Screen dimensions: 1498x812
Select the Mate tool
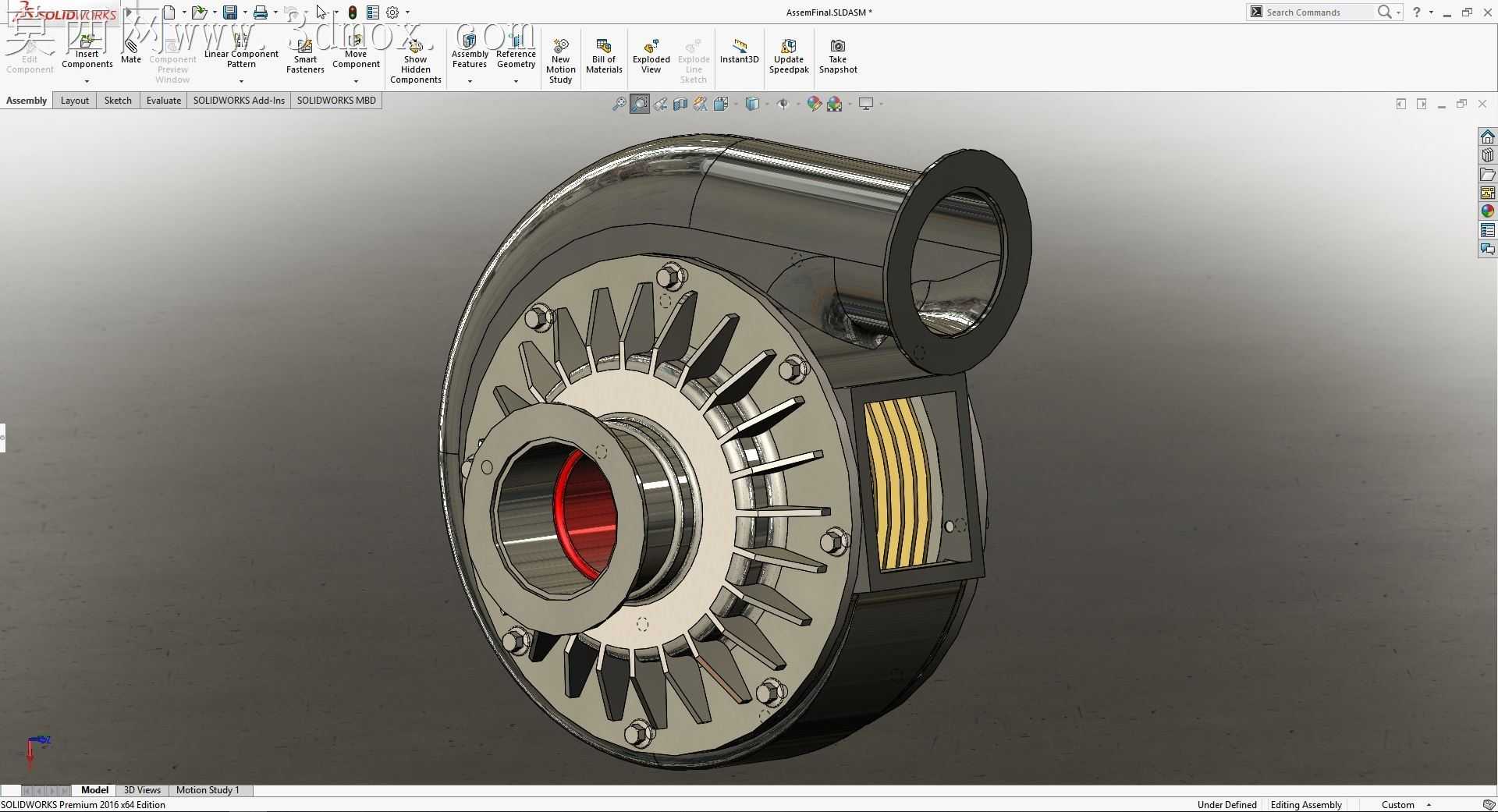click(x=131, y=51)
